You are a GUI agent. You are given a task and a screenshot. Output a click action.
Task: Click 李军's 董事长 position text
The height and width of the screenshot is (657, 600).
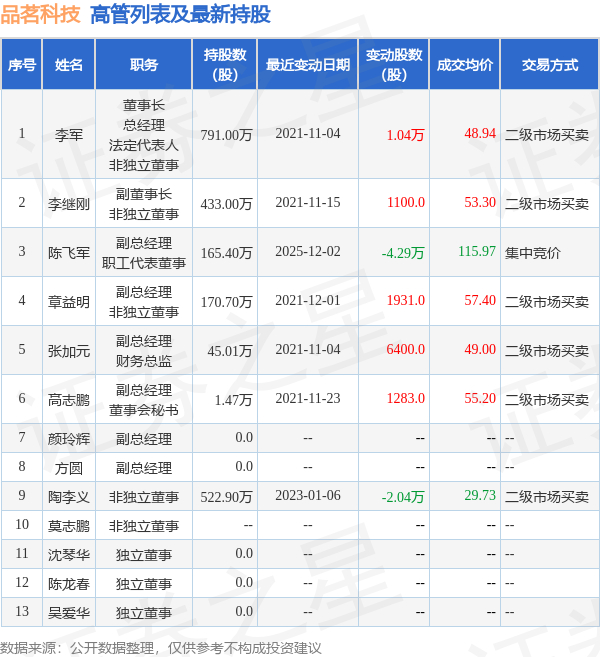(x=144, y=105)
